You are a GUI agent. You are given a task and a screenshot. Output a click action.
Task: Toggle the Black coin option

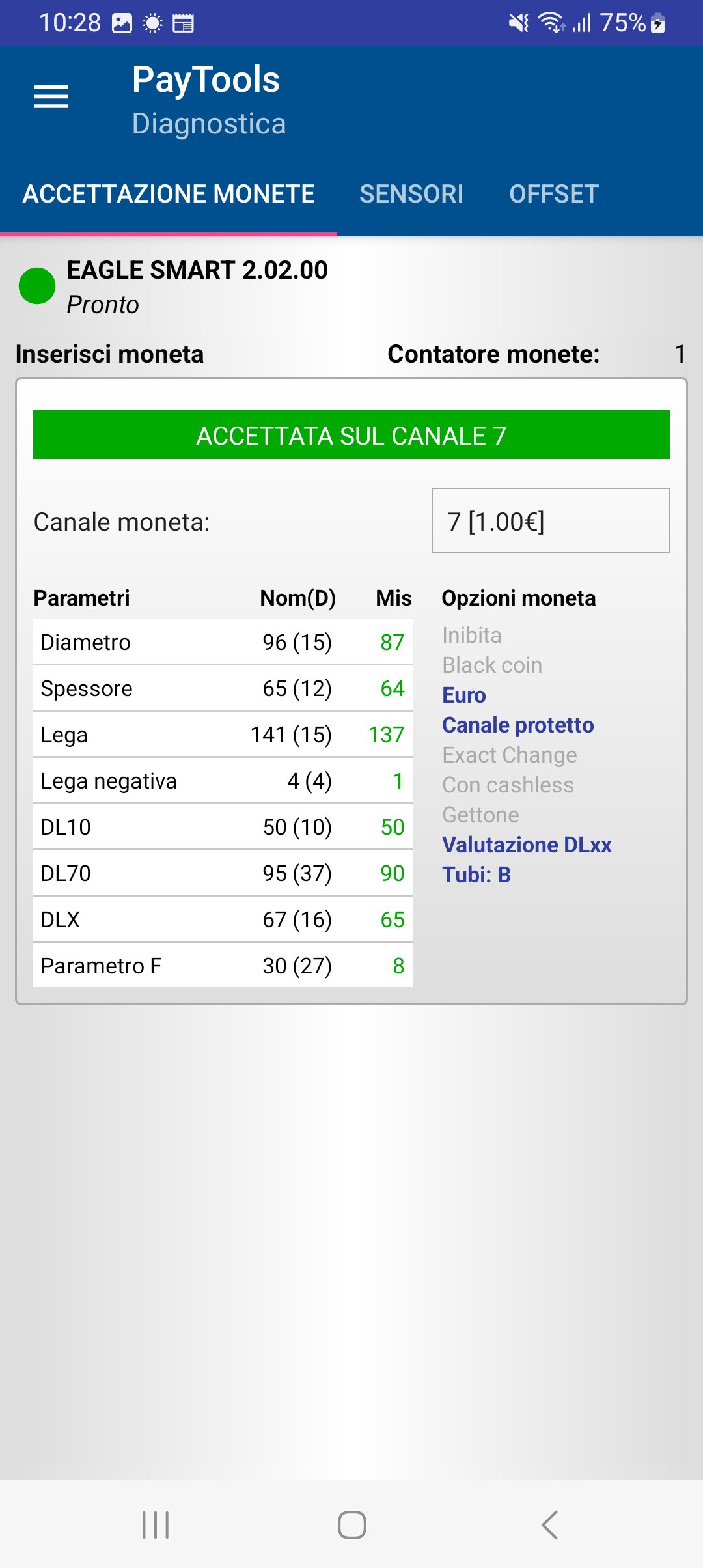(492, 665)
